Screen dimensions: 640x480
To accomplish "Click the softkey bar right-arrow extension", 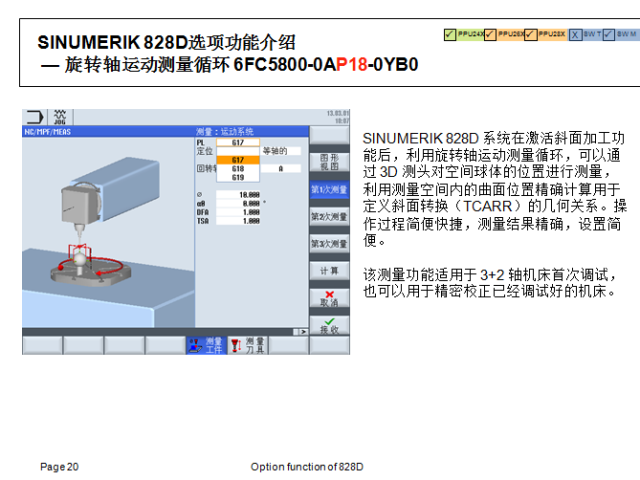I will (x=304, y=332).
